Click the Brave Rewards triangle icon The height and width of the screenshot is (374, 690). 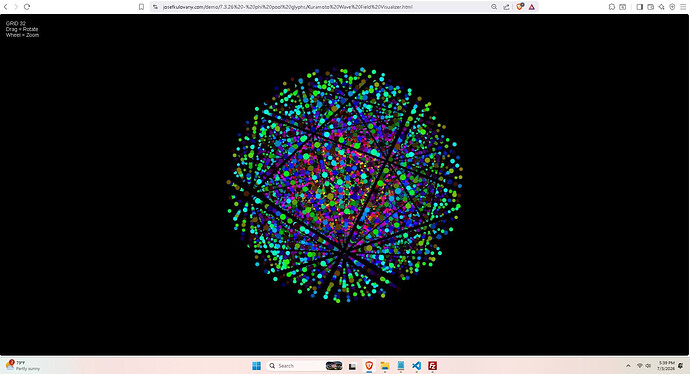pos(532,7)
